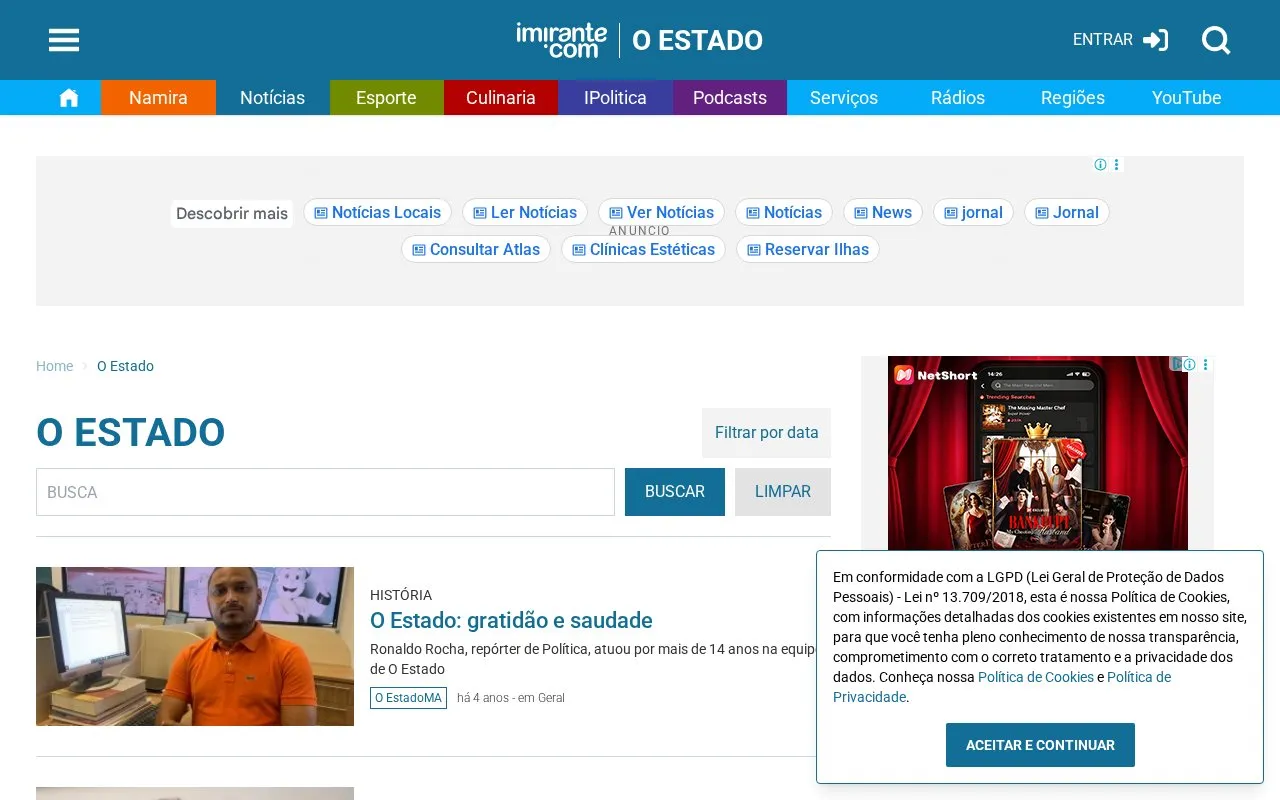The height and width of the screenshot is (800, 1280).
Task: Click the Clínicas Estéticas ad chip
Action: coord(643,249)
